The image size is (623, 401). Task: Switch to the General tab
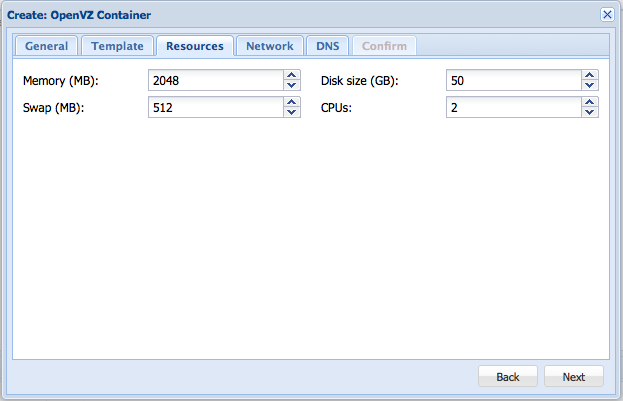coord(46,46)
